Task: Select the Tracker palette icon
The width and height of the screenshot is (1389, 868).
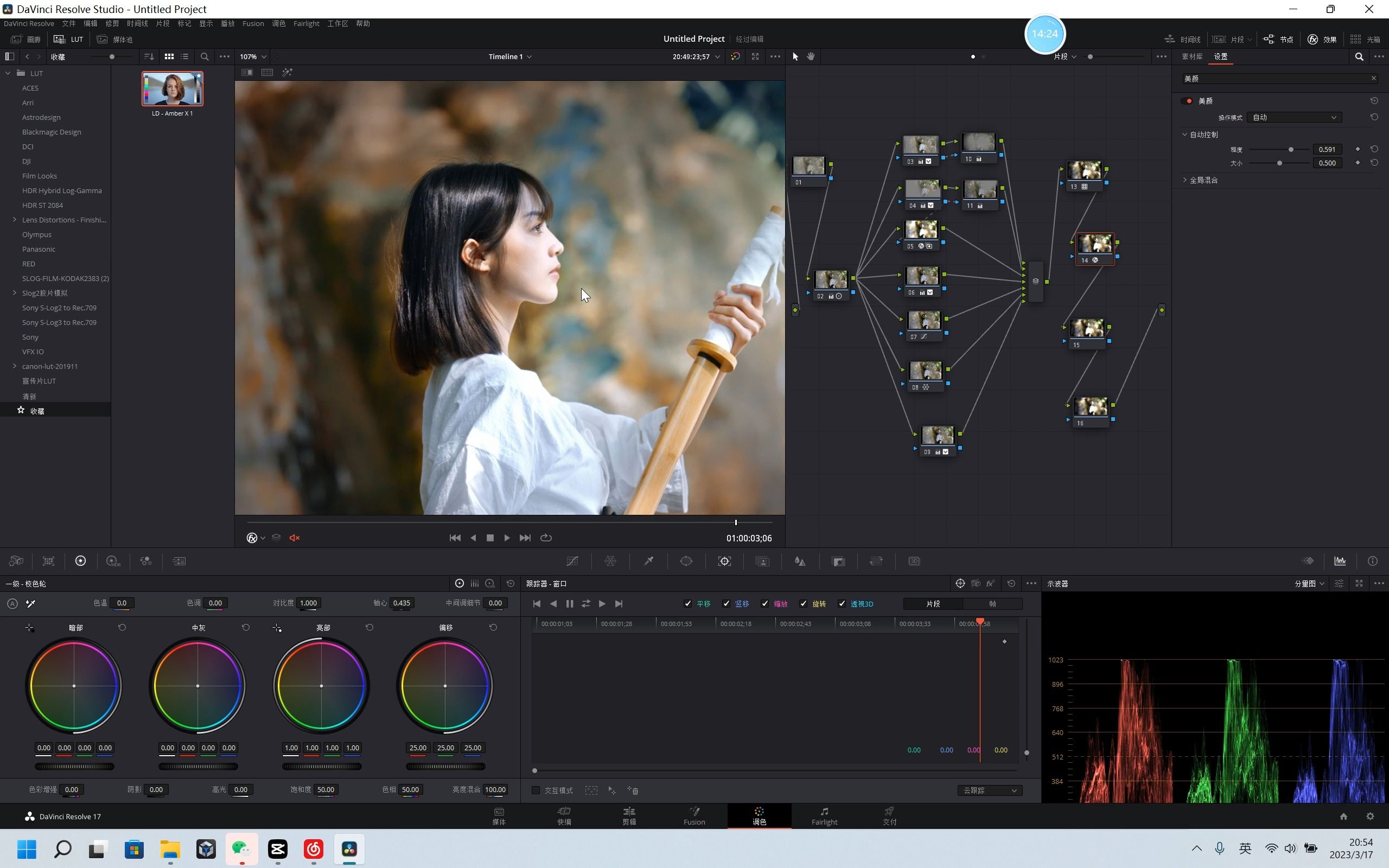Action: (724, 561)
